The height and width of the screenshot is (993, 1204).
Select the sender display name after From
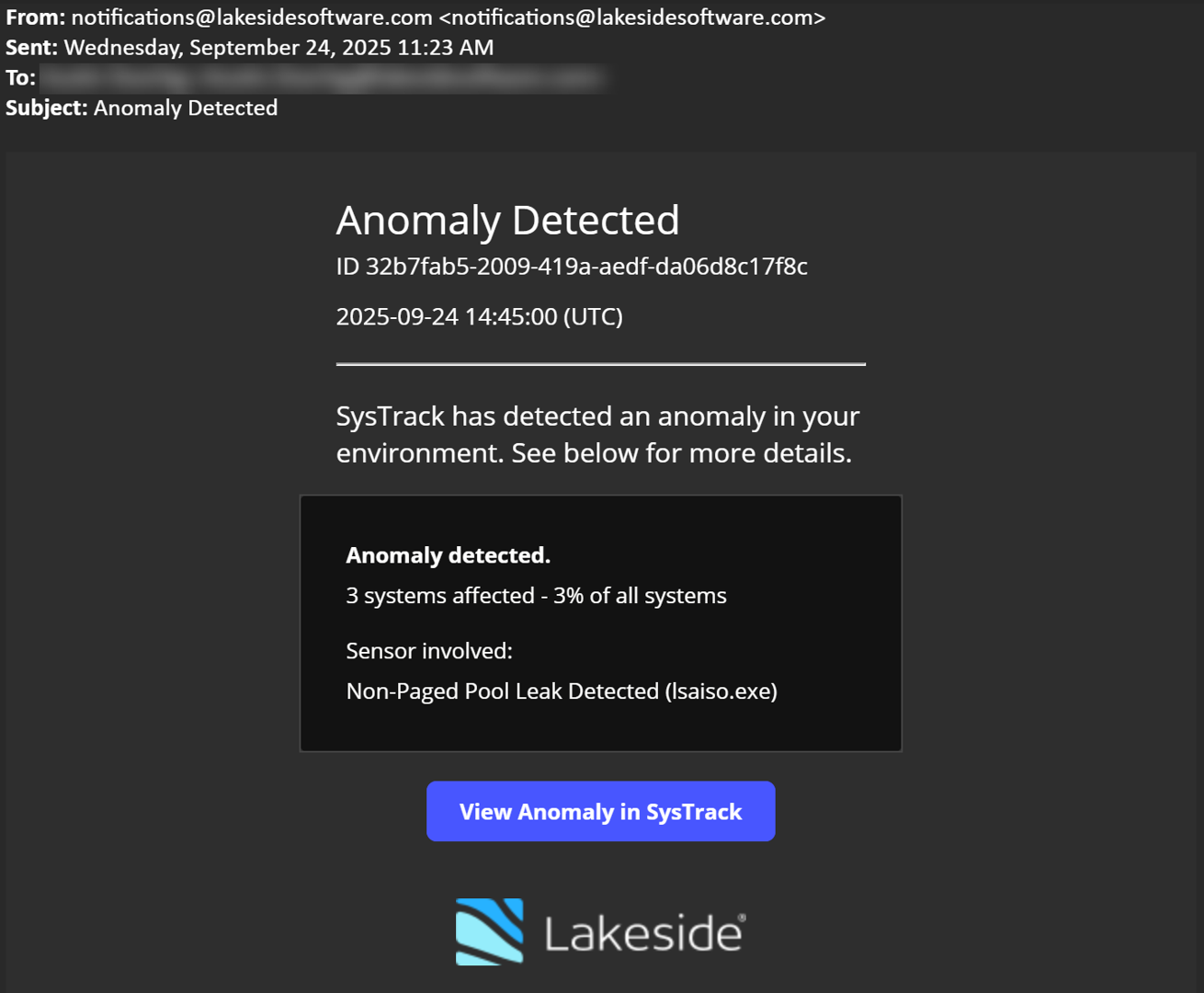(x=251, y=17)
